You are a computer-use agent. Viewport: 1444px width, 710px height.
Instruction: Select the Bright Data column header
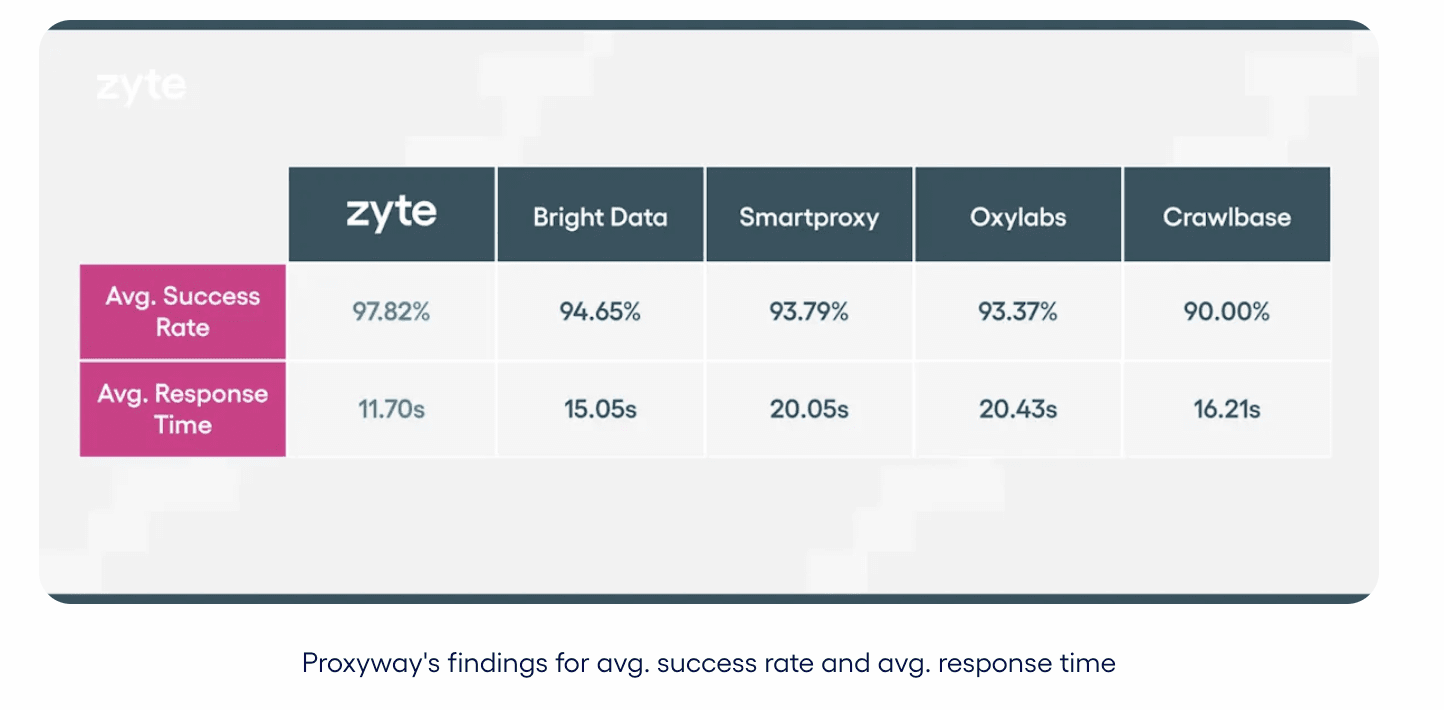[600, 217]
